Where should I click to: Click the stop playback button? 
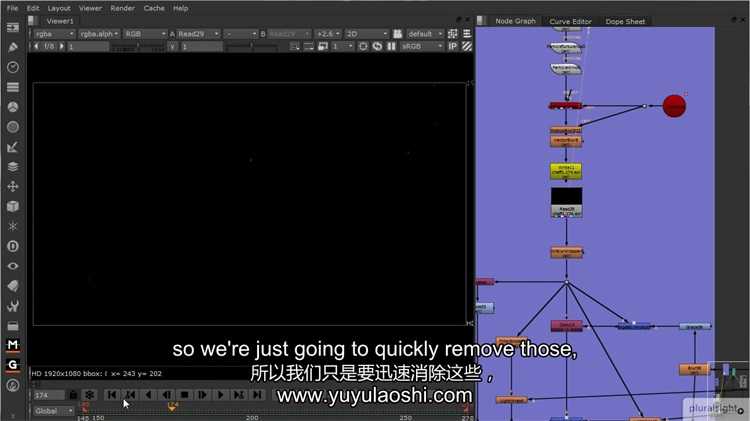point(184,395)
